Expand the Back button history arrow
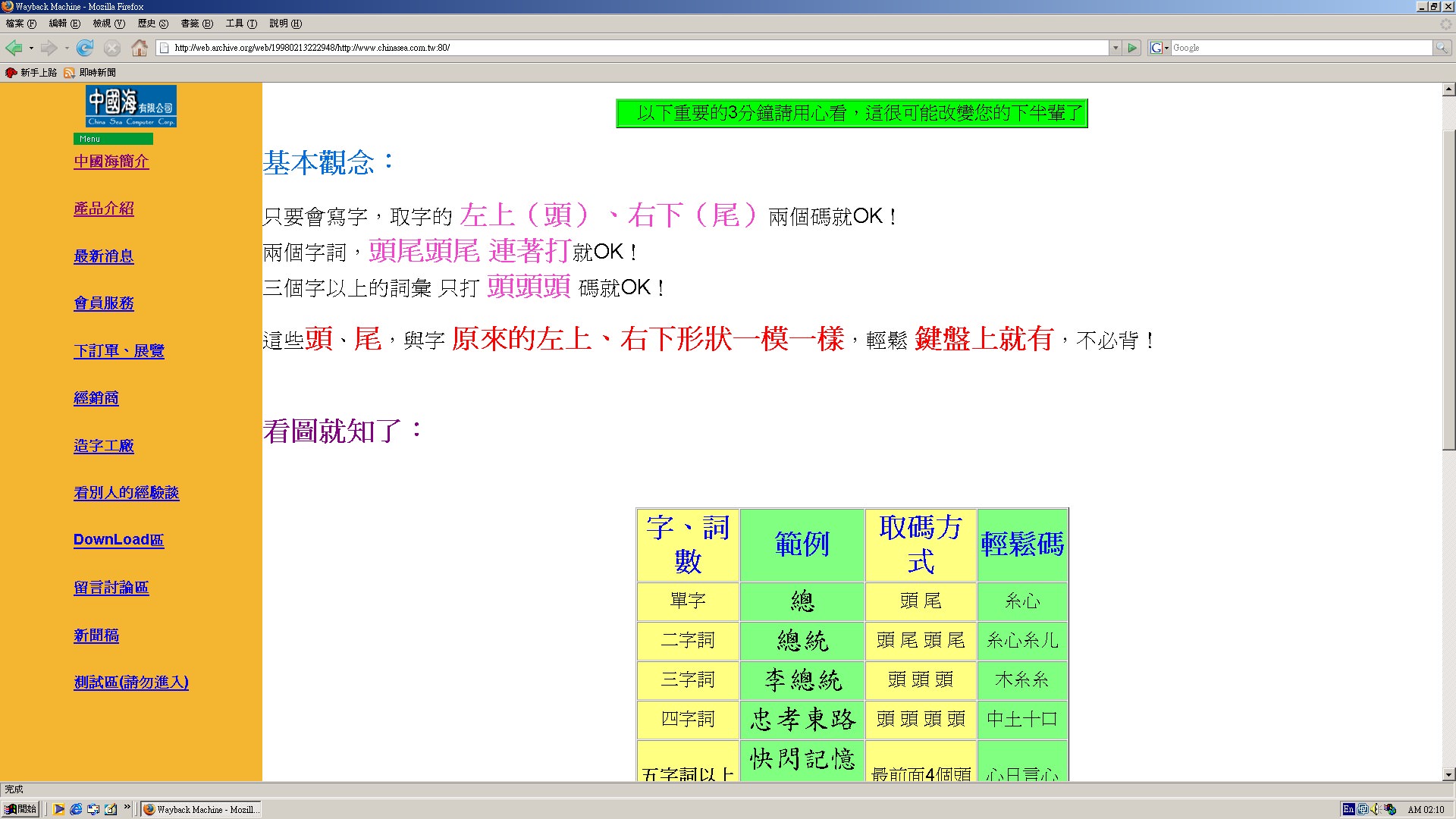The width and height of the screenshot is (1456, 819). click(31, 48)
